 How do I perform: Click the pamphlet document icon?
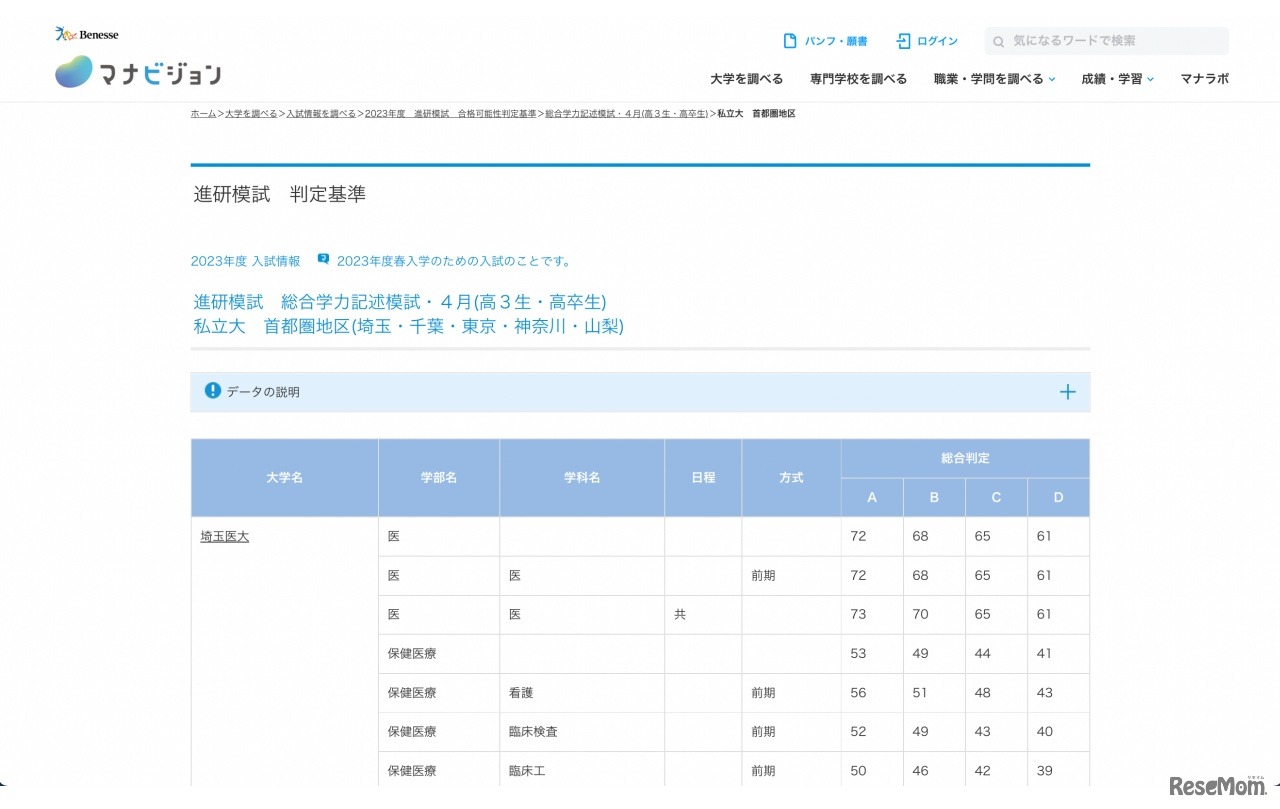[790, 41]
